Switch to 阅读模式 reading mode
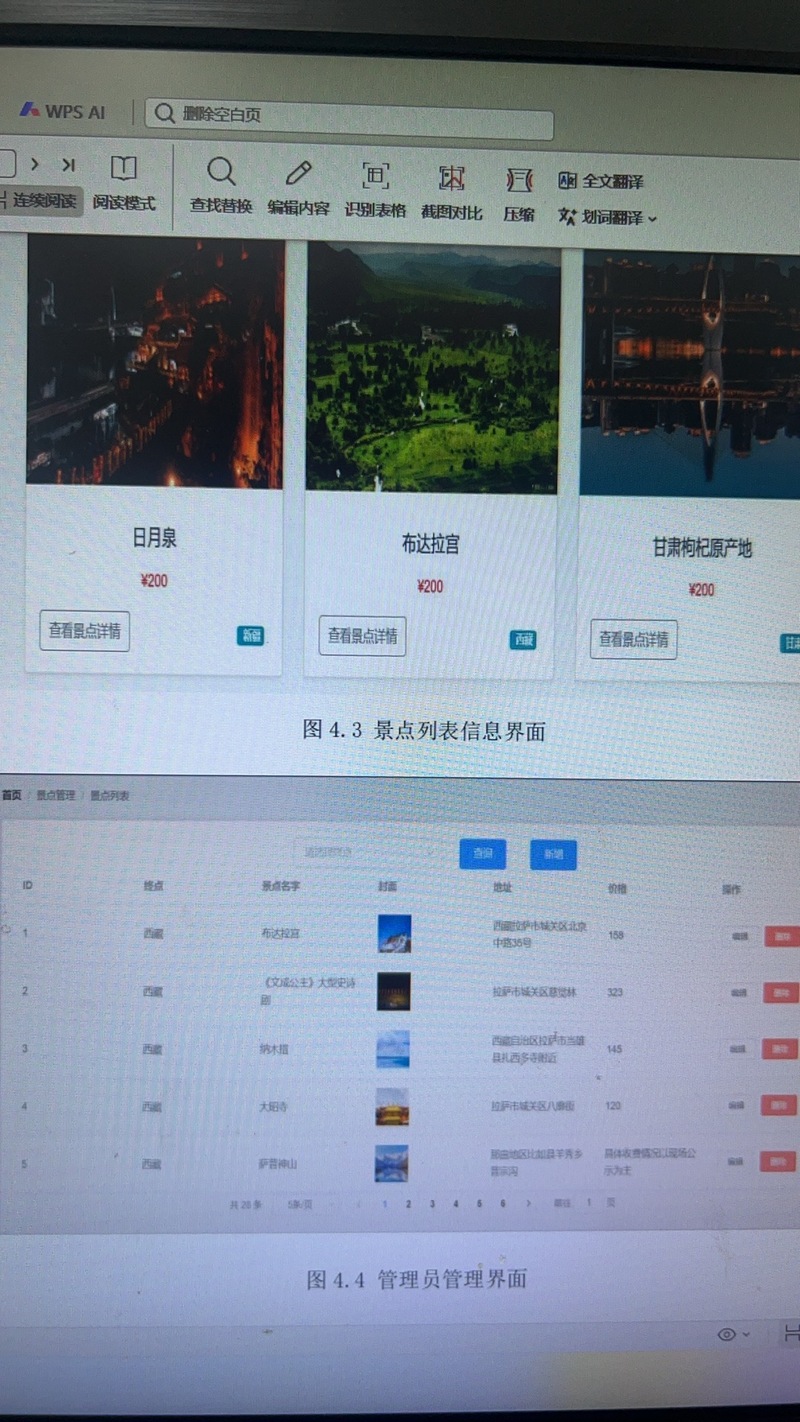 tap(124, 183)
